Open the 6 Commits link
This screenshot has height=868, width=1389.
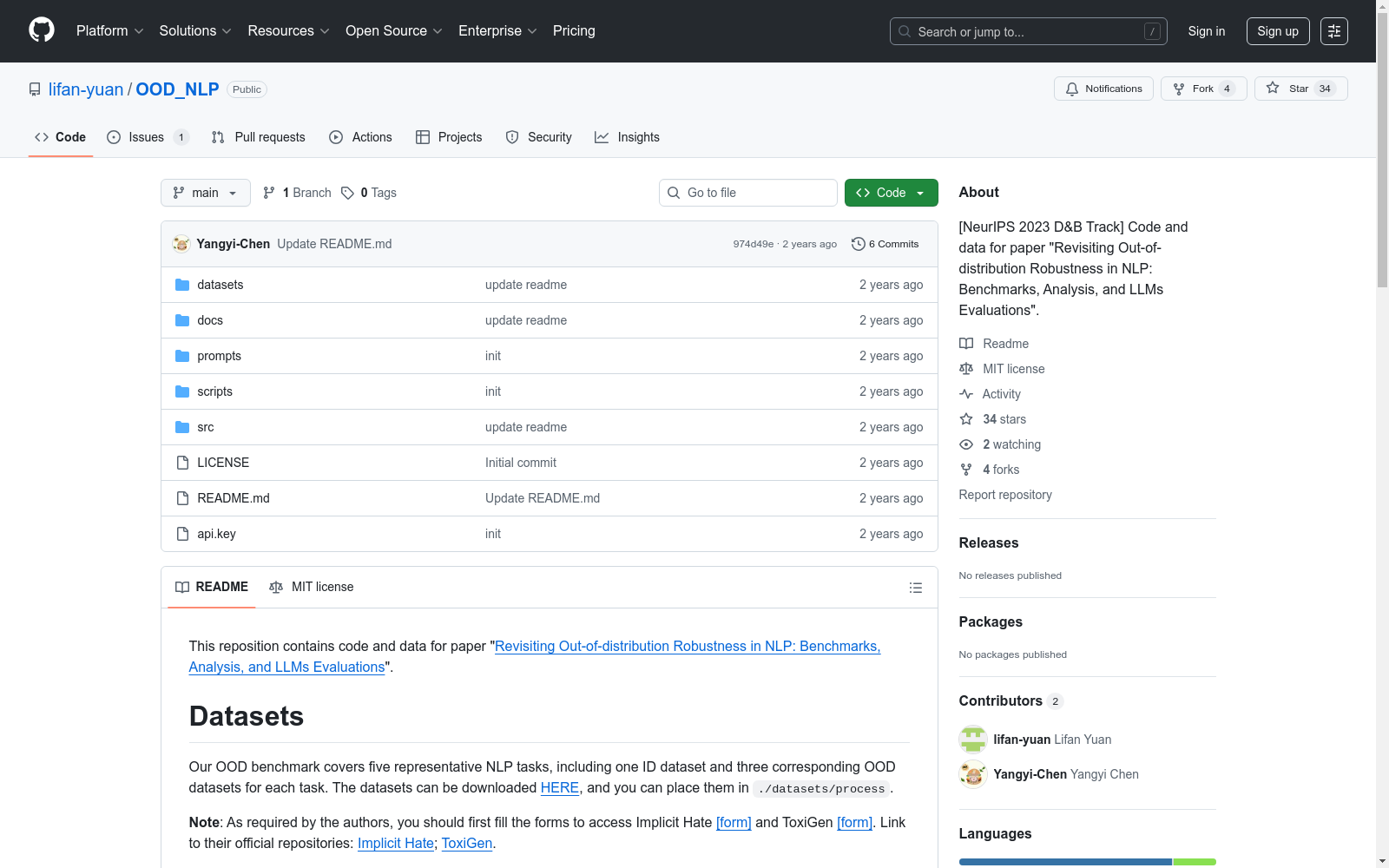[885, 244]
